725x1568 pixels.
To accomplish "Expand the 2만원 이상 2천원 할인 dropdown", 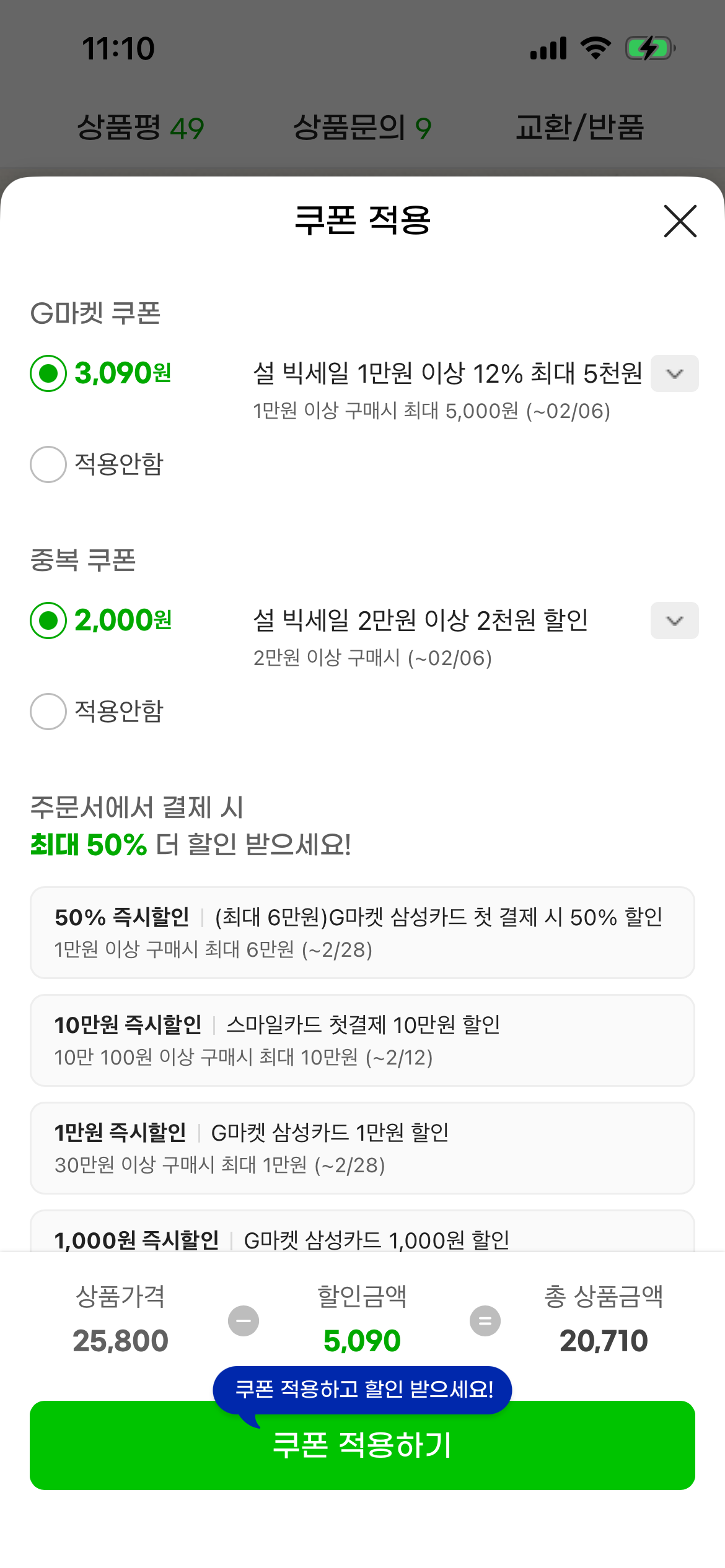I will point(674,621).
